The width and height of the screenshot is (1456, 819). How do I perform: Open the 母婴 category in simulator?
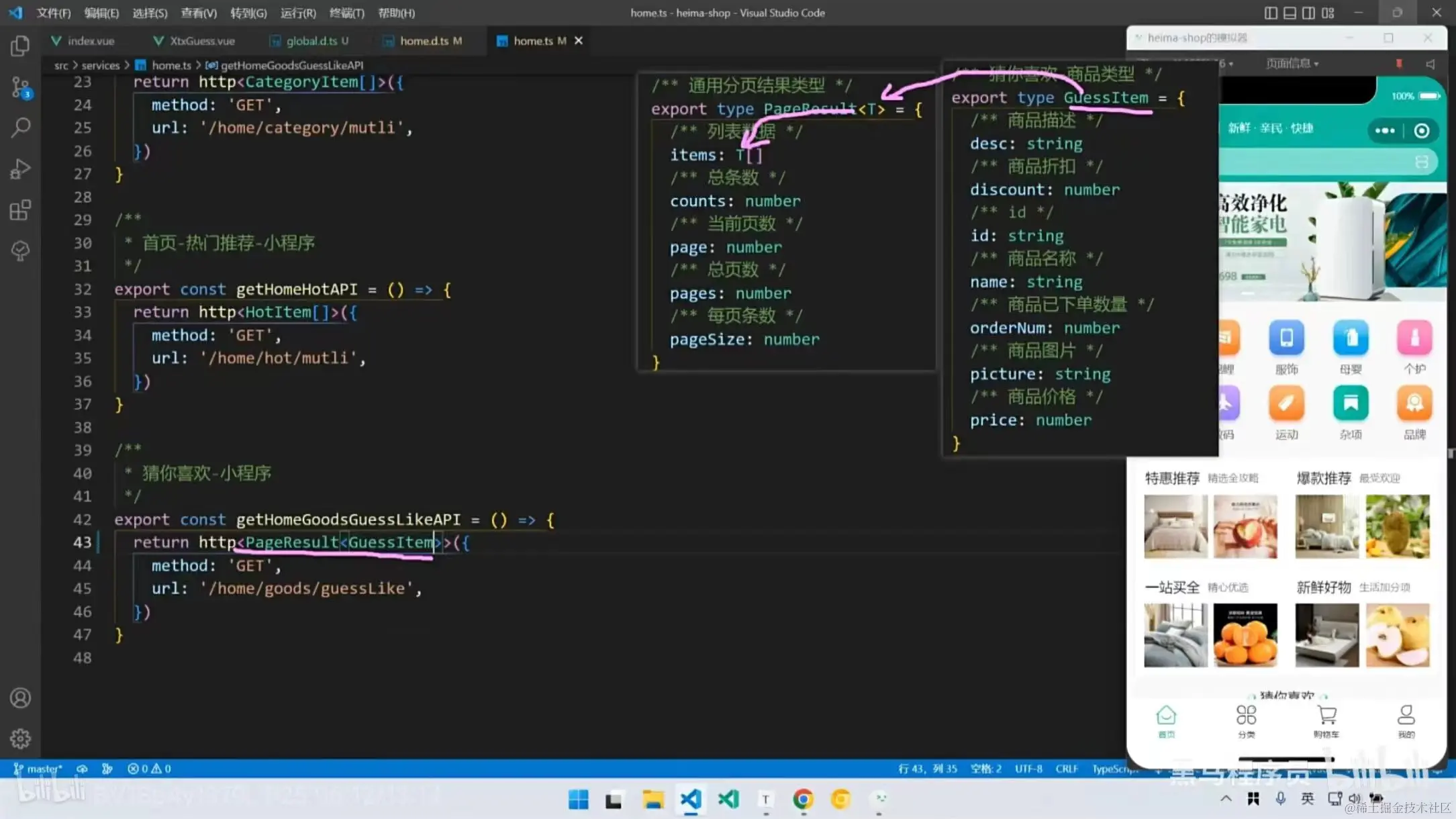coord(1351,347)
